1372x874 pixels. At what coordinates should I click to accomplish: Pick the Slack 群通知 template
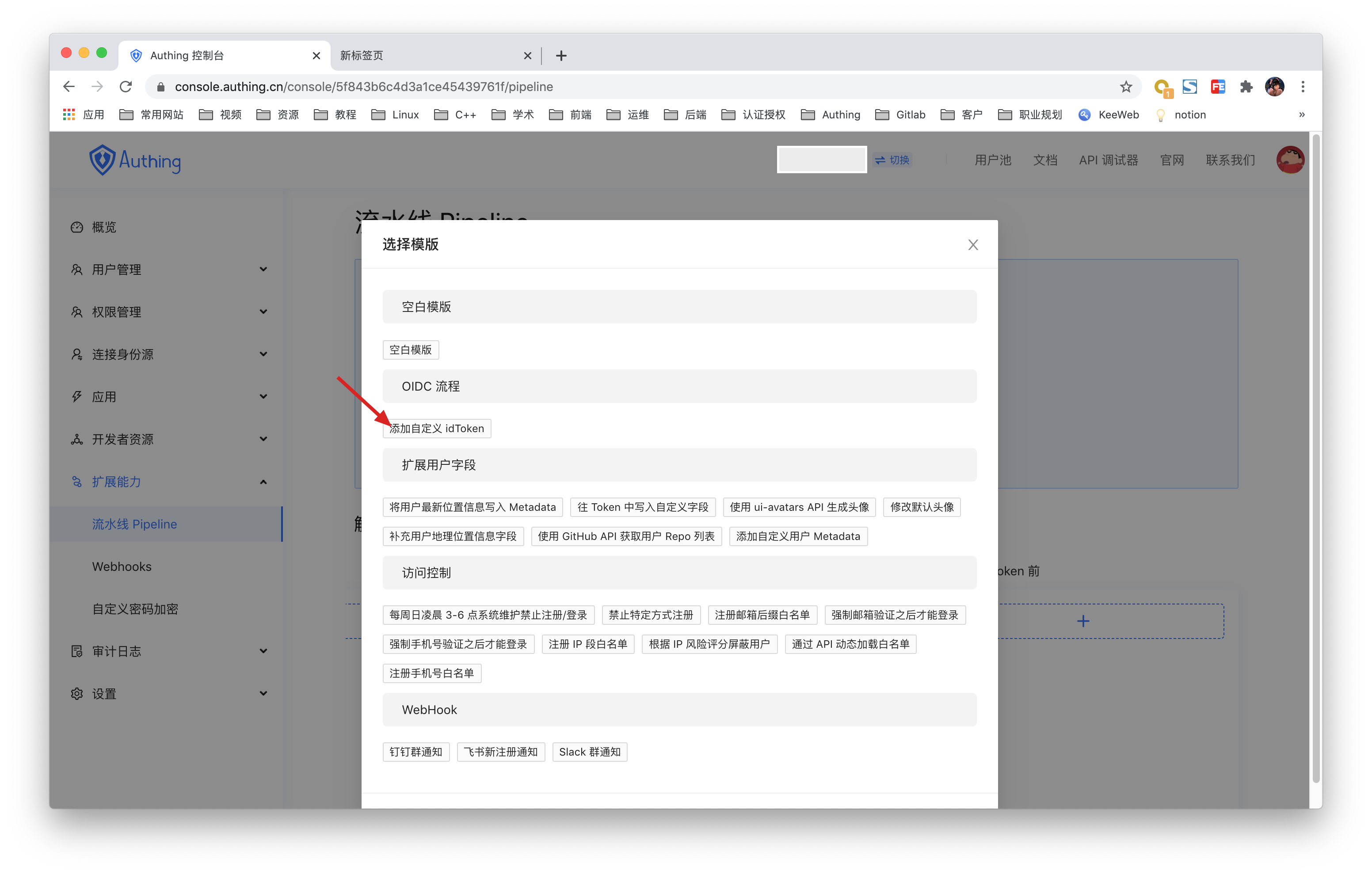pyautogui.click(x=589, y=752)
